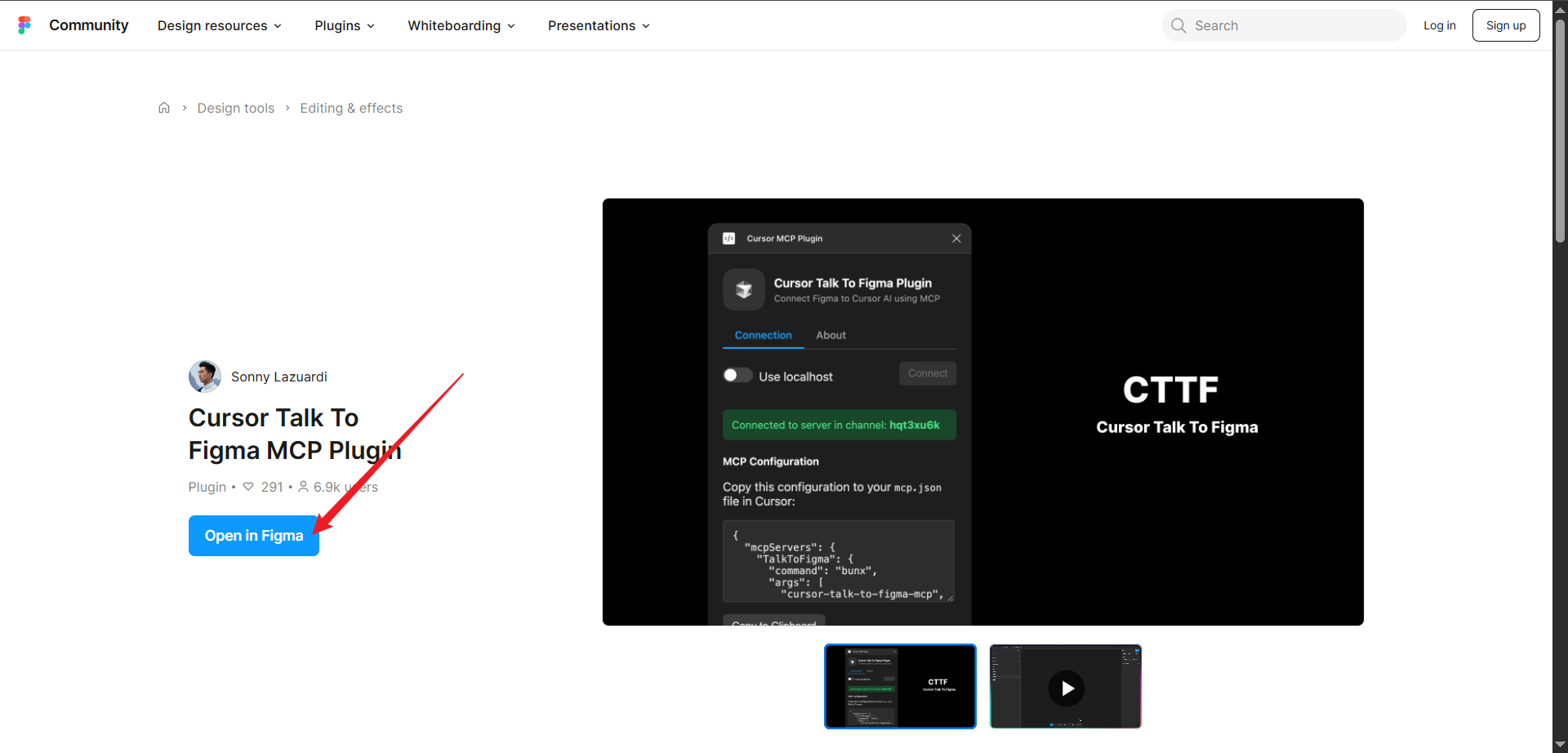Open Editing & effects breadcrumb link
Image resolution: width=1568 pixels, height=753 pixels.
tap(351, 108)
